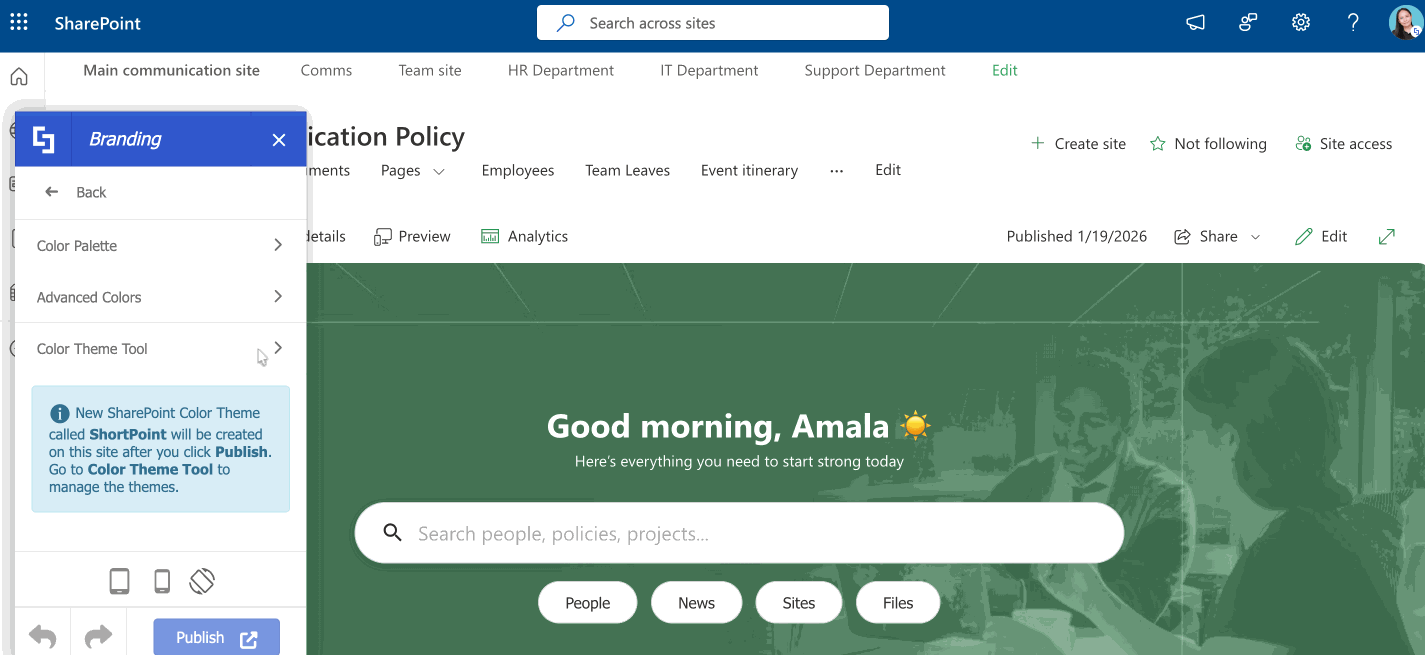Viewport: 1425px width, 655px height.
Task: Select the mobile phone preview icon
Action: [x=162, y=581]
